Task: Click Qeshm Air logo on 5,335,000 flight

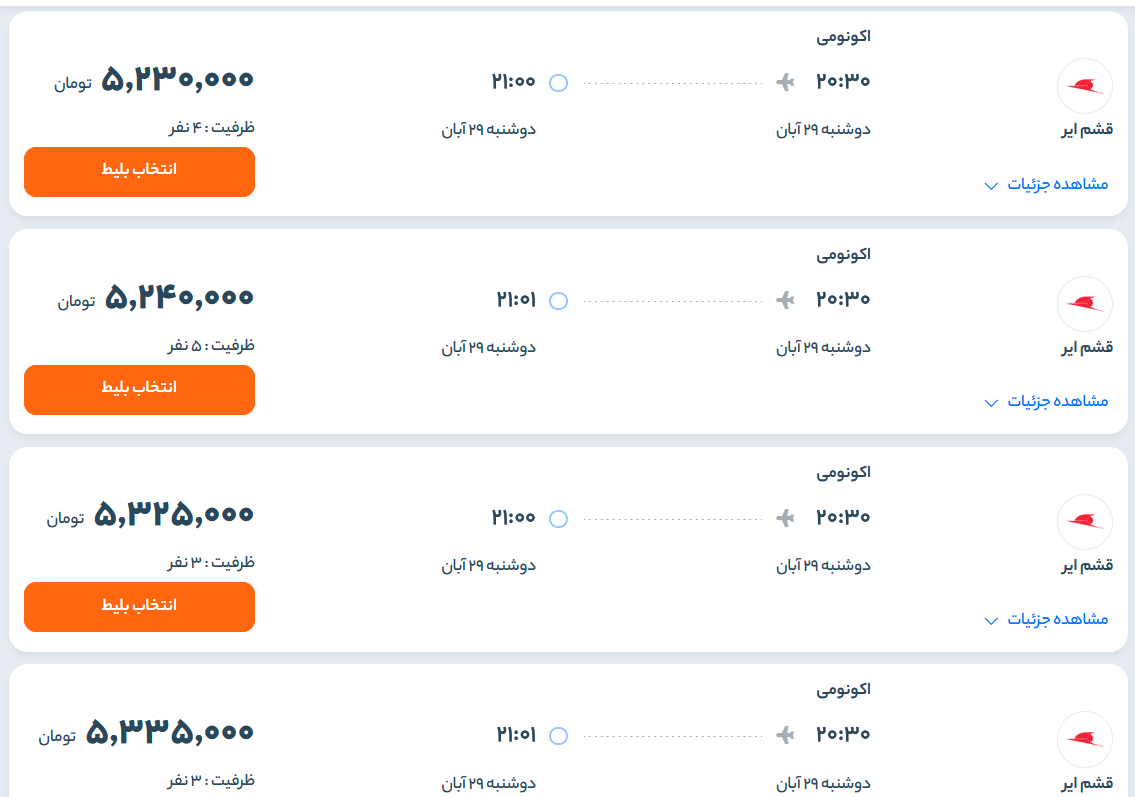Action: coord(1084,738)
